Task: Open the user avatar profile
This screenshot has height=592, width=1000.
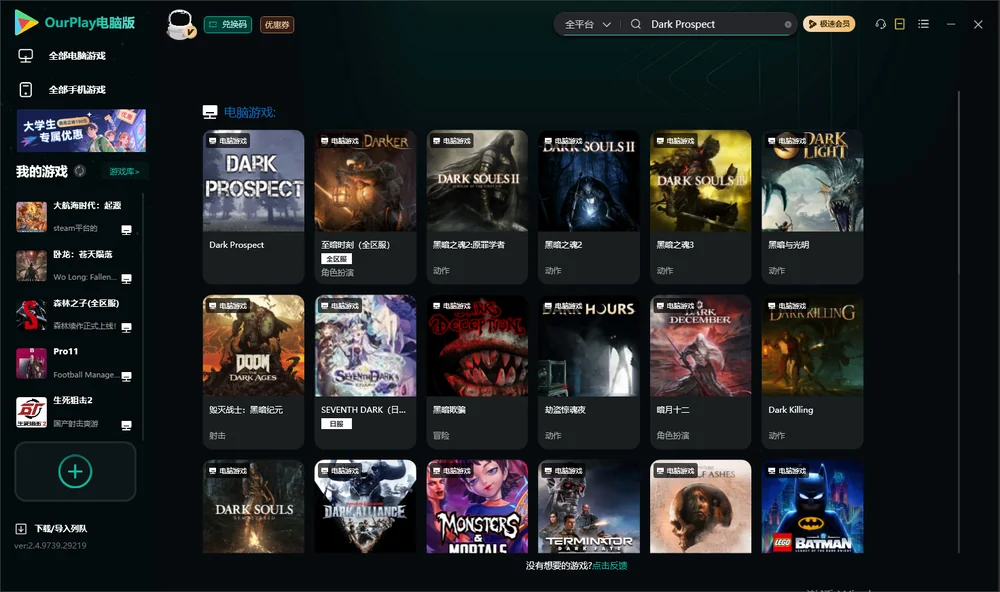Action: pos(180,24)
